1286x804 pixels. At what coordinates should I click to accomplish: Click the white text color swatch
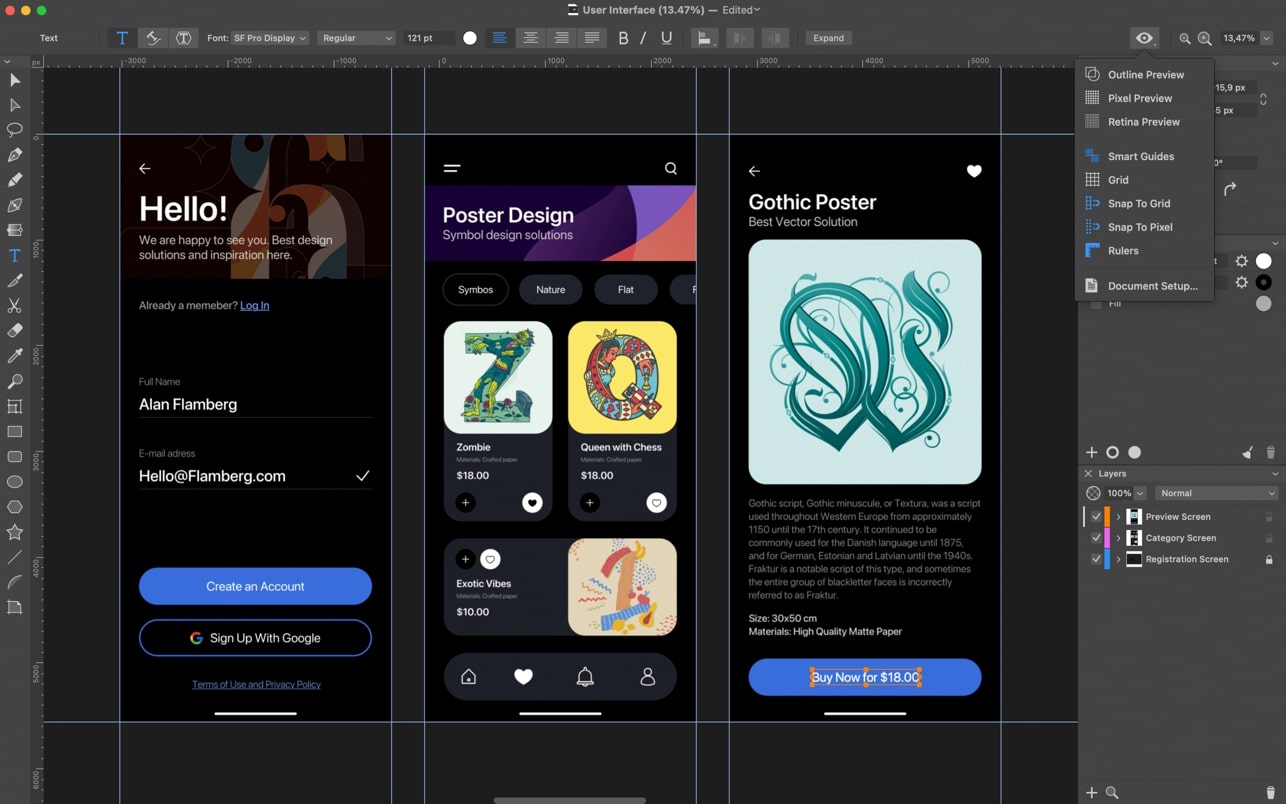pos(470,38)
